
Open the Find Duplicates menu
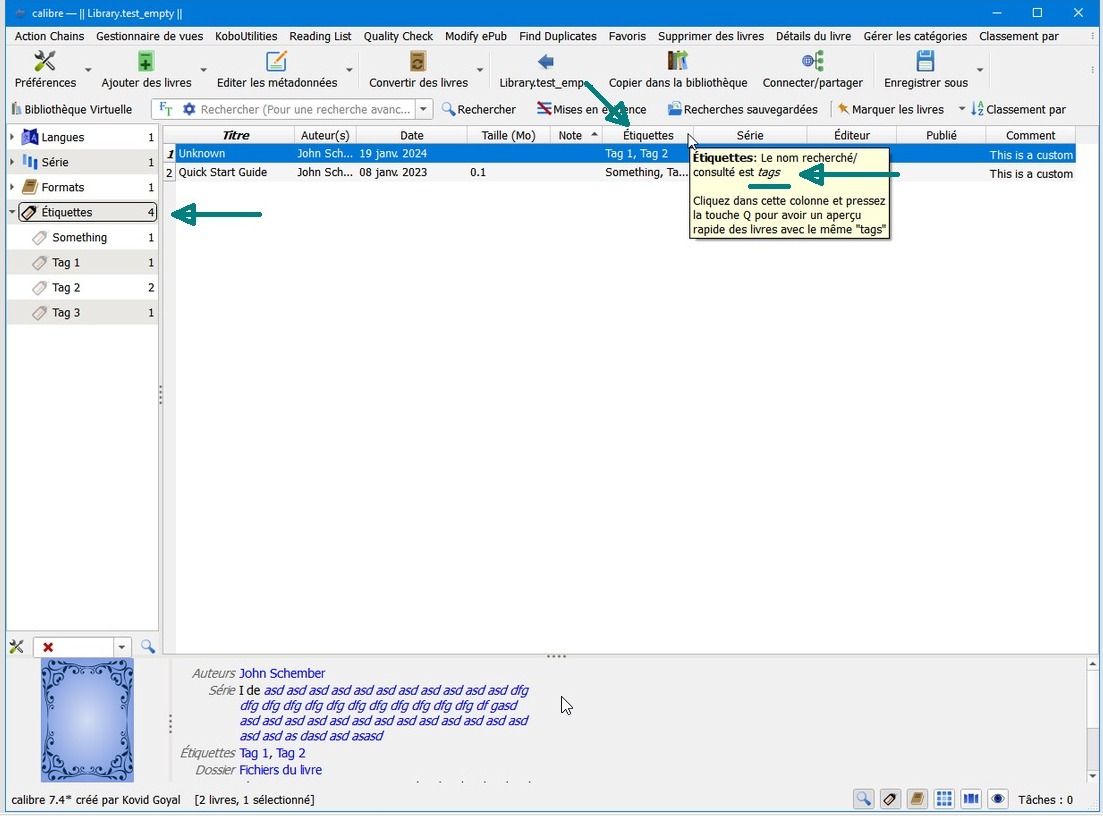557,36
